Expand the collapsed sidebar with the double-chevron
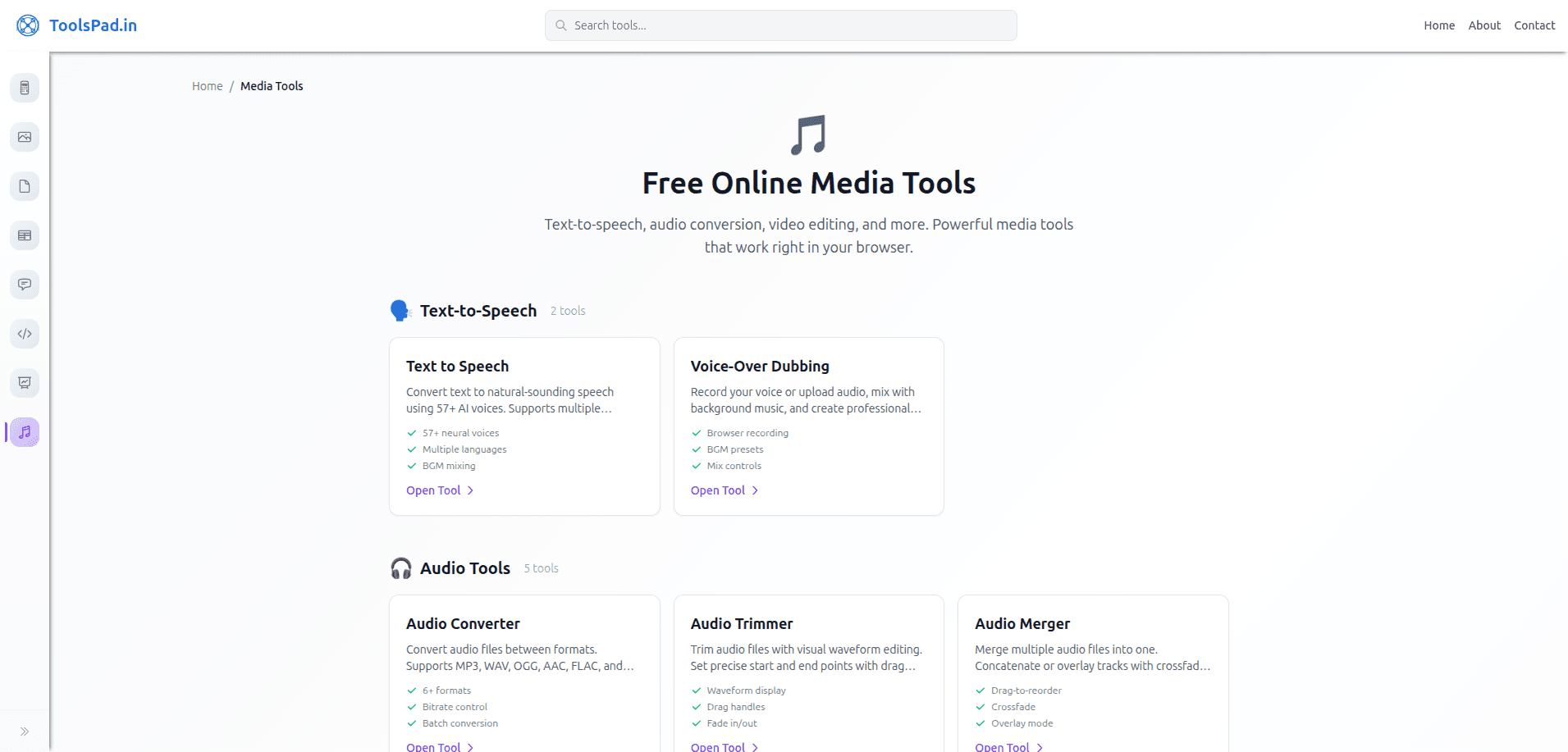1568x752 pixels. pos(25,731)
